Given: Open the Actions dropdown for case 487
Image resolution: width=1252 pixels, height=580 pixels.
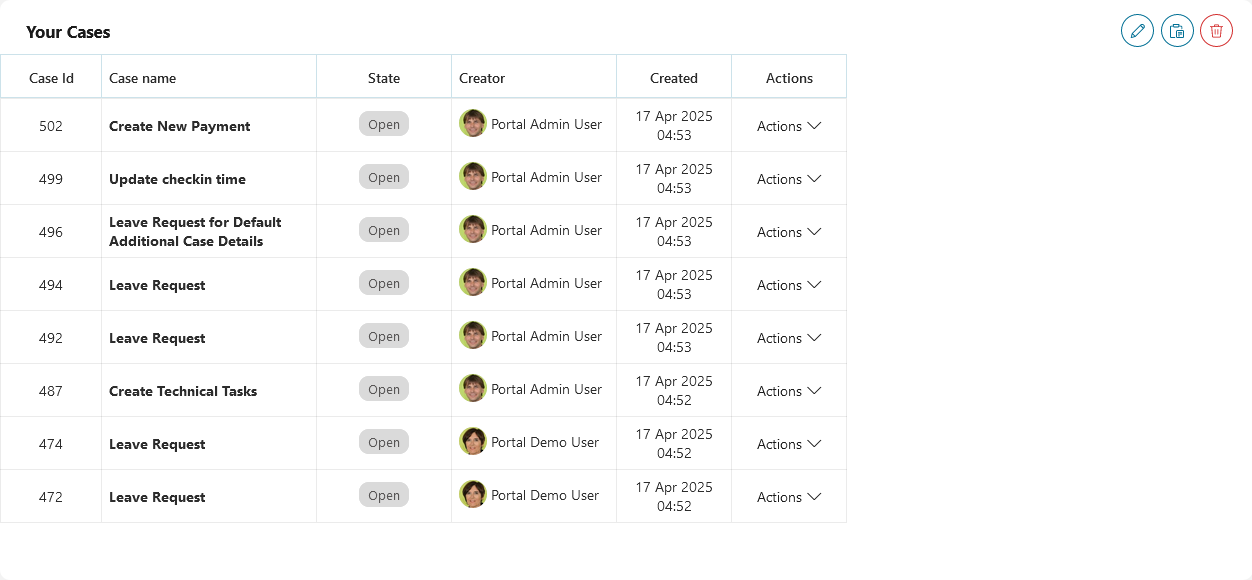Looking at the screenshot, I should (789, 391).
